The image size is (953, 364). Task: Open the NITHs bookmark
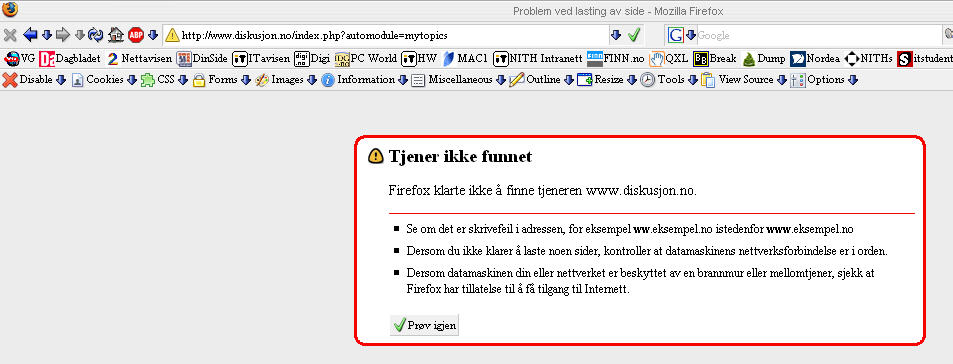coord(869,59)
